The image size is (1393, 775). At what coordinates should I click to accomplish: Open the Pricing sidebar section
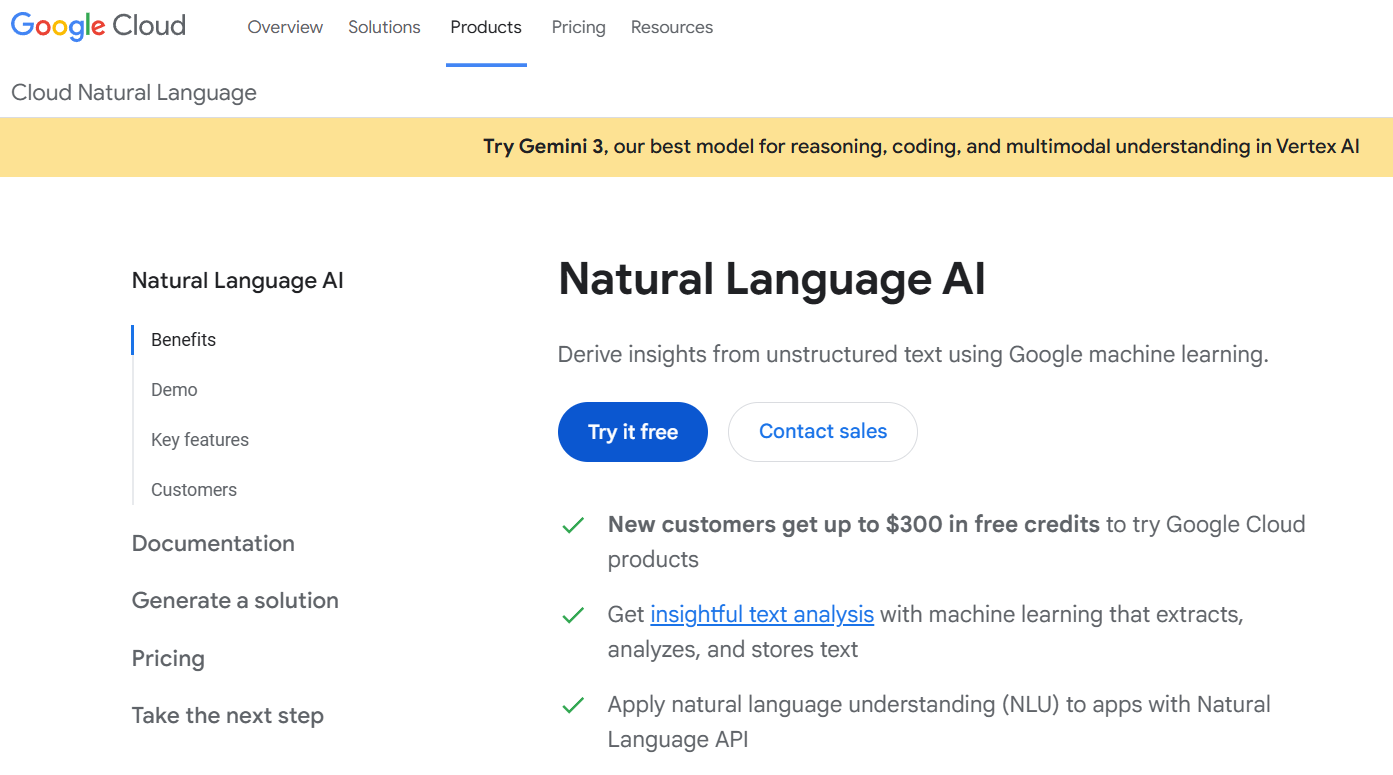(x=168, y=658)
